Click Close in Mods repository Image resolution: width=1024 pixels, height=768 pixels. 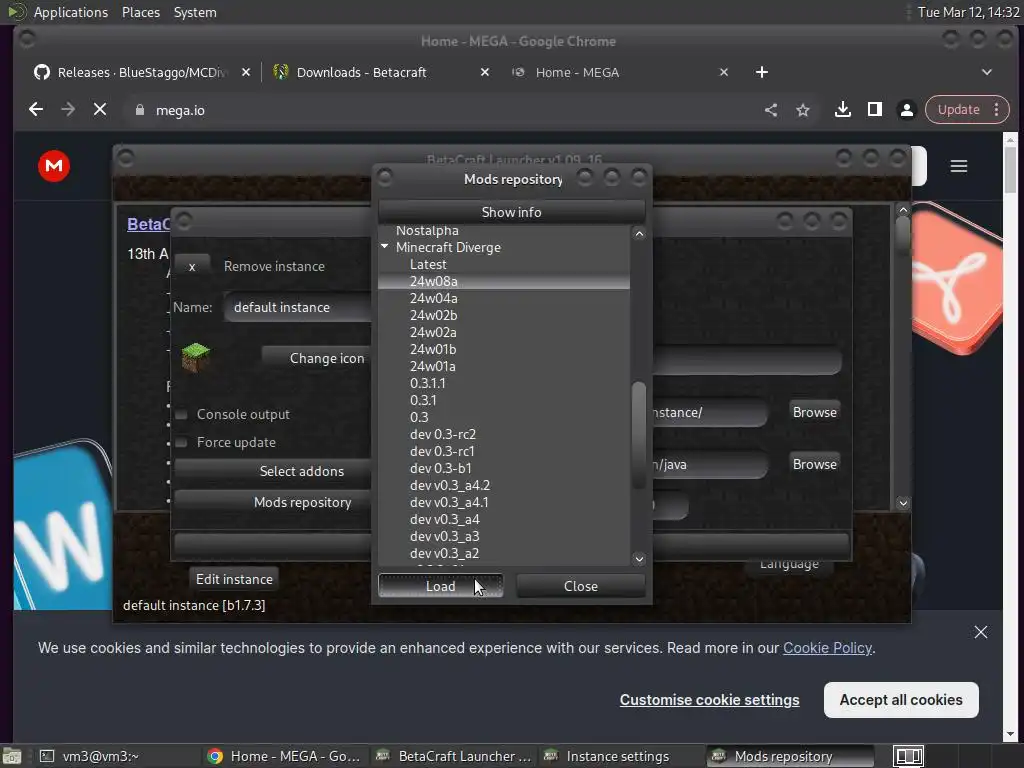coord(581,586)
